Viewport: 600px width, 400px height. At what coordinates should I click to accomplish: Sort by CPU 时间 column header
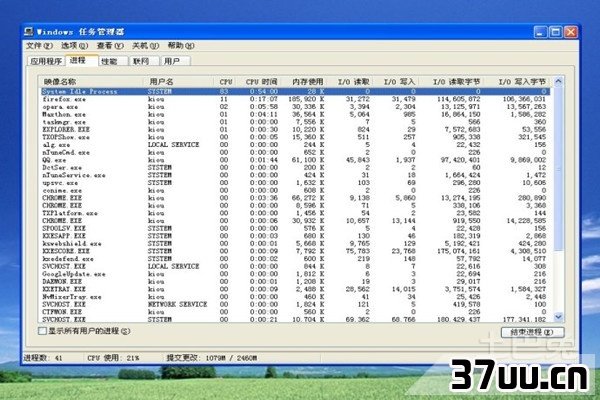click(x=260, y=82)
